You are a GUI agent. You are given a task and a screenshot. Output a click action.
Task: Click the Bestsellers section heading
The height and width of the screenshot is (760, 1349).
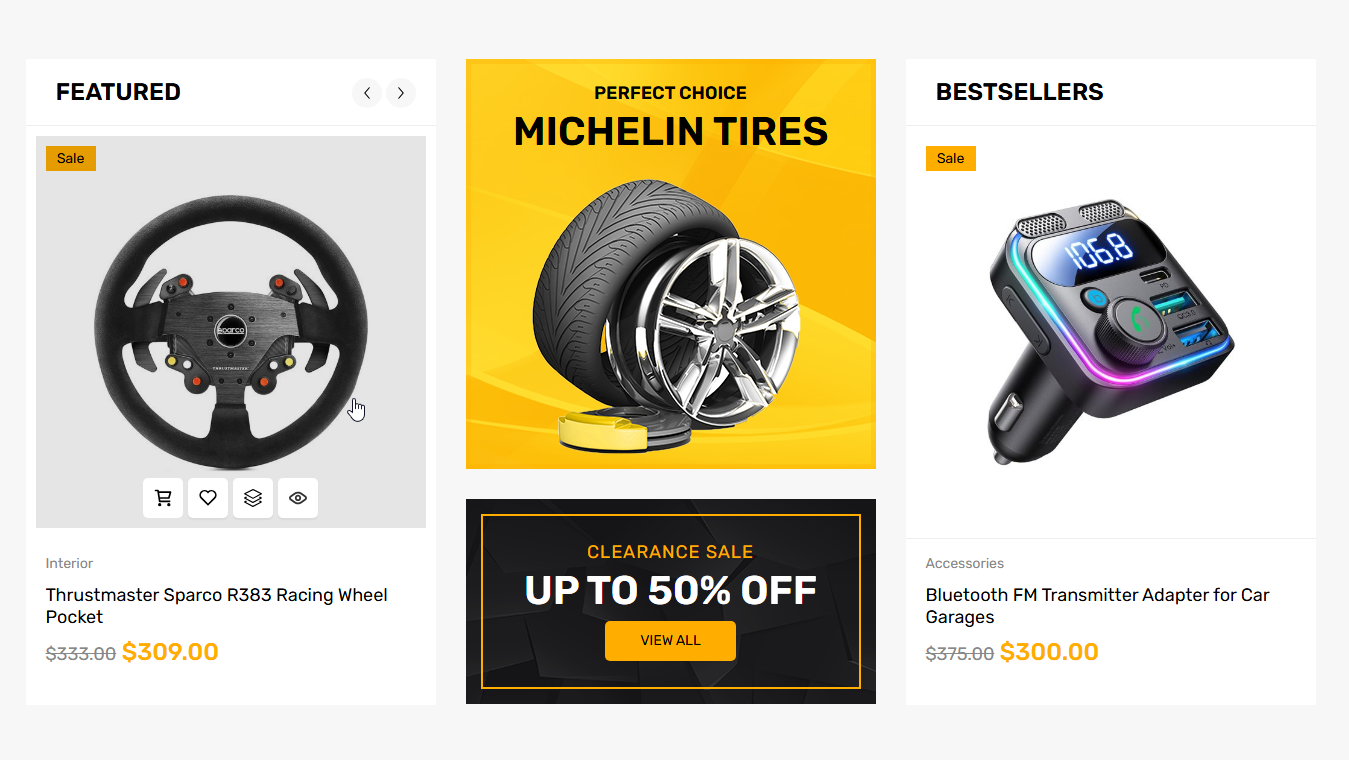1019,92
